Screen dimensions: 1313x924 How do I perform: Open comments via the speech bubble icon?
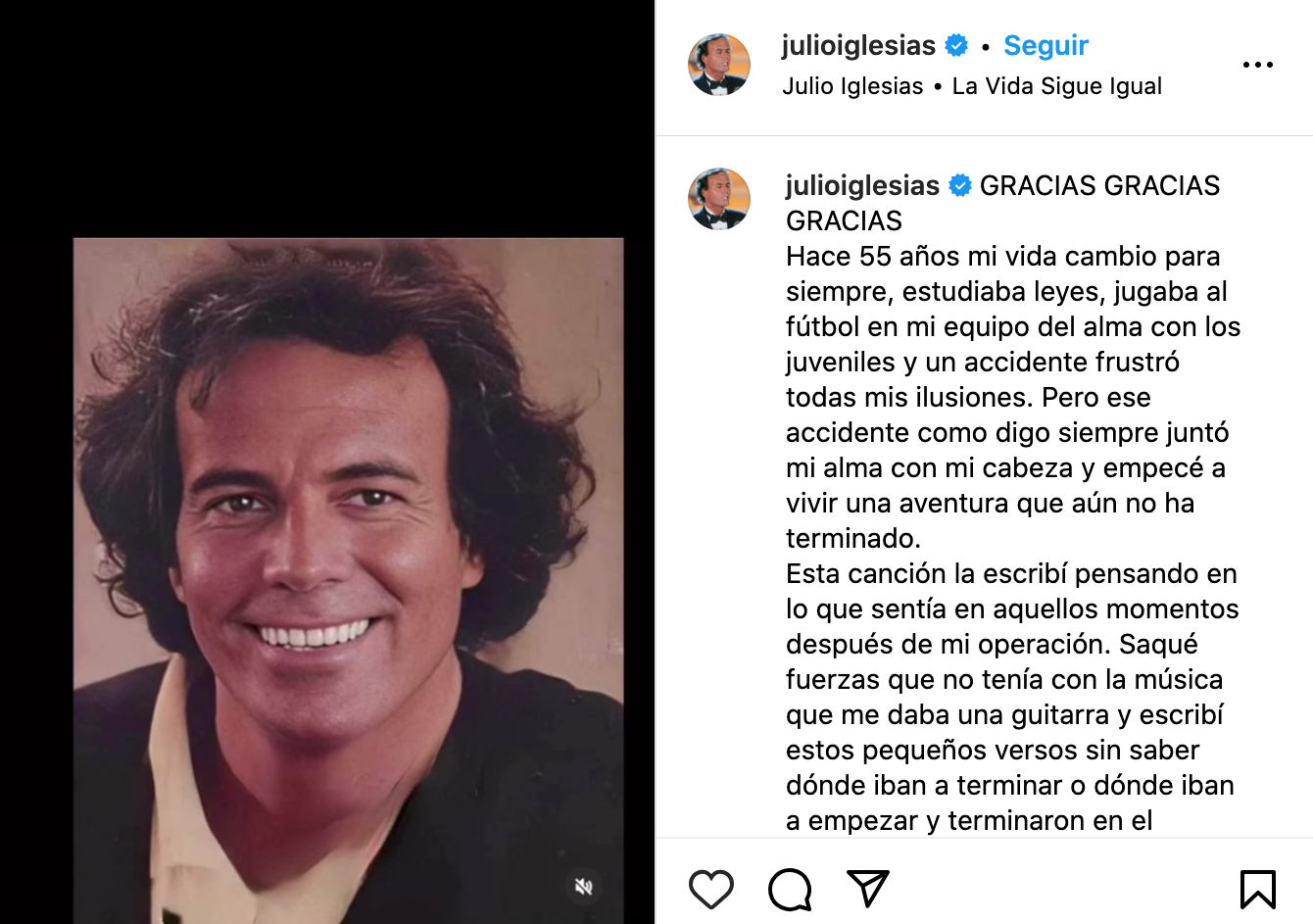point(790,889)
